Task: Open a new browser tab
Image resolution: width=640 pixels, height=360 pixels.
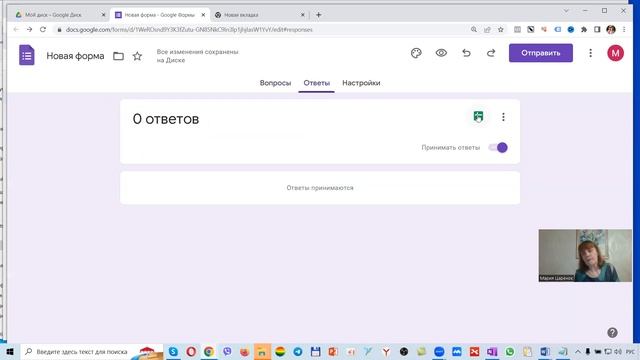Action: point(318,15)
